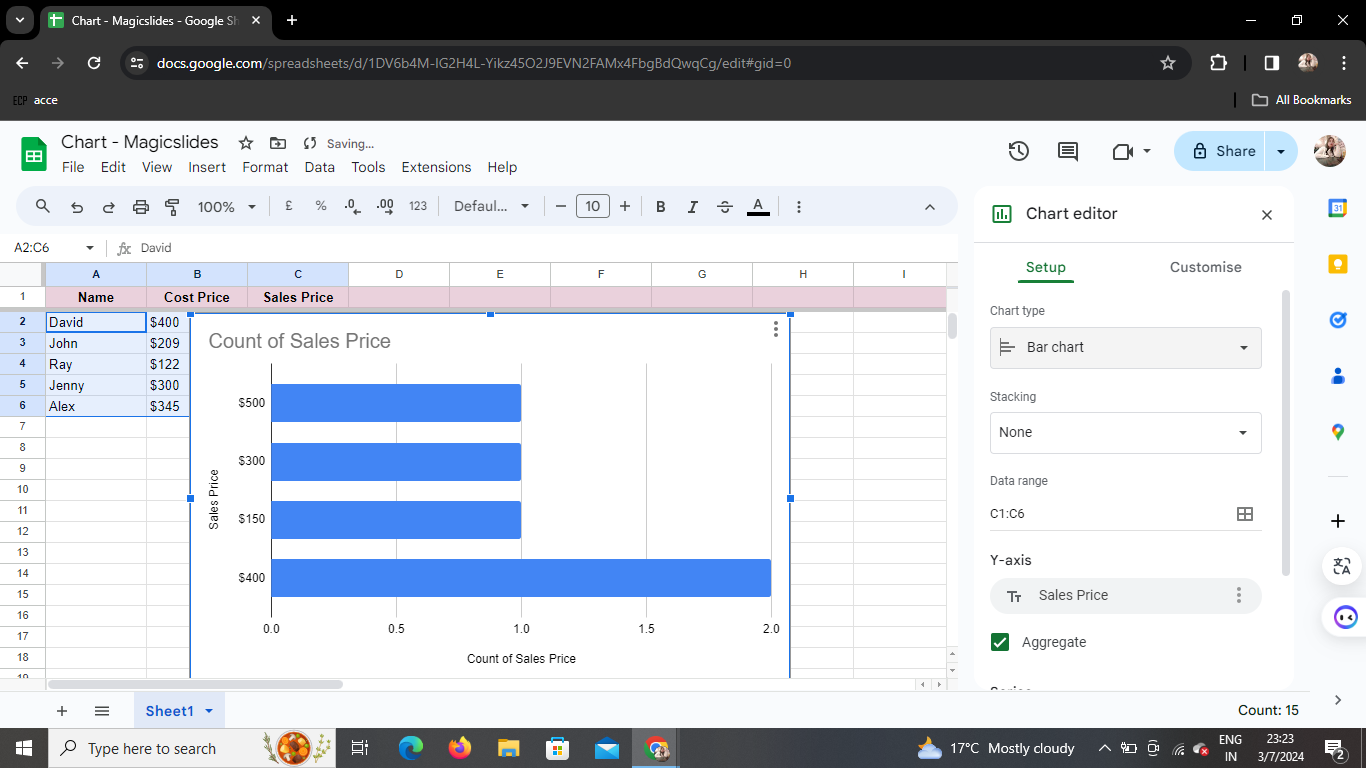Expand the Chart type Bar chart dropdown
The width and height of the screenshot is (1366, 768).
pyautogui.click(x=1126, y=348)
